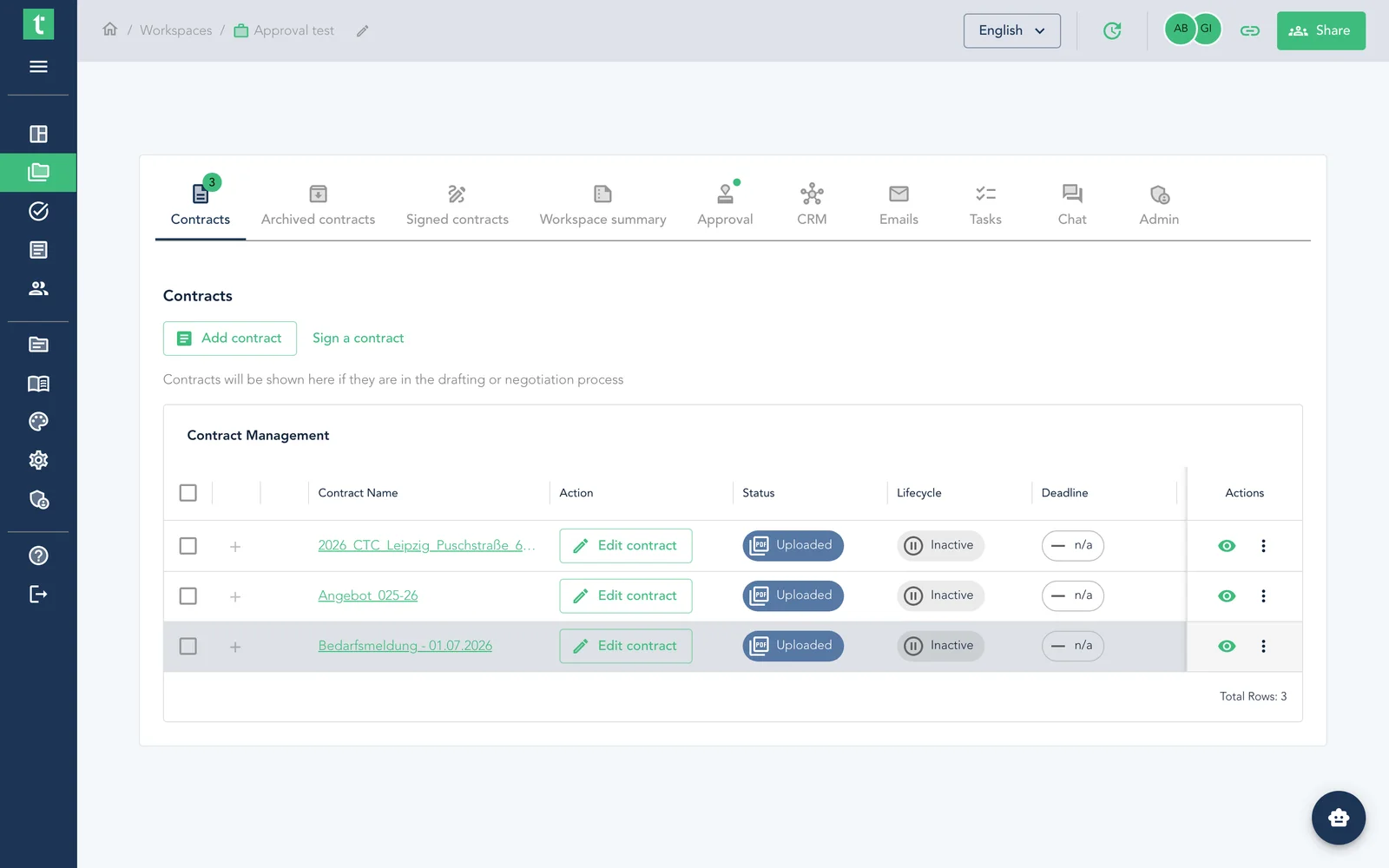1389x868 pixels.
Task: Edit workspace name with pencil icon
Action: pos(363,30)
